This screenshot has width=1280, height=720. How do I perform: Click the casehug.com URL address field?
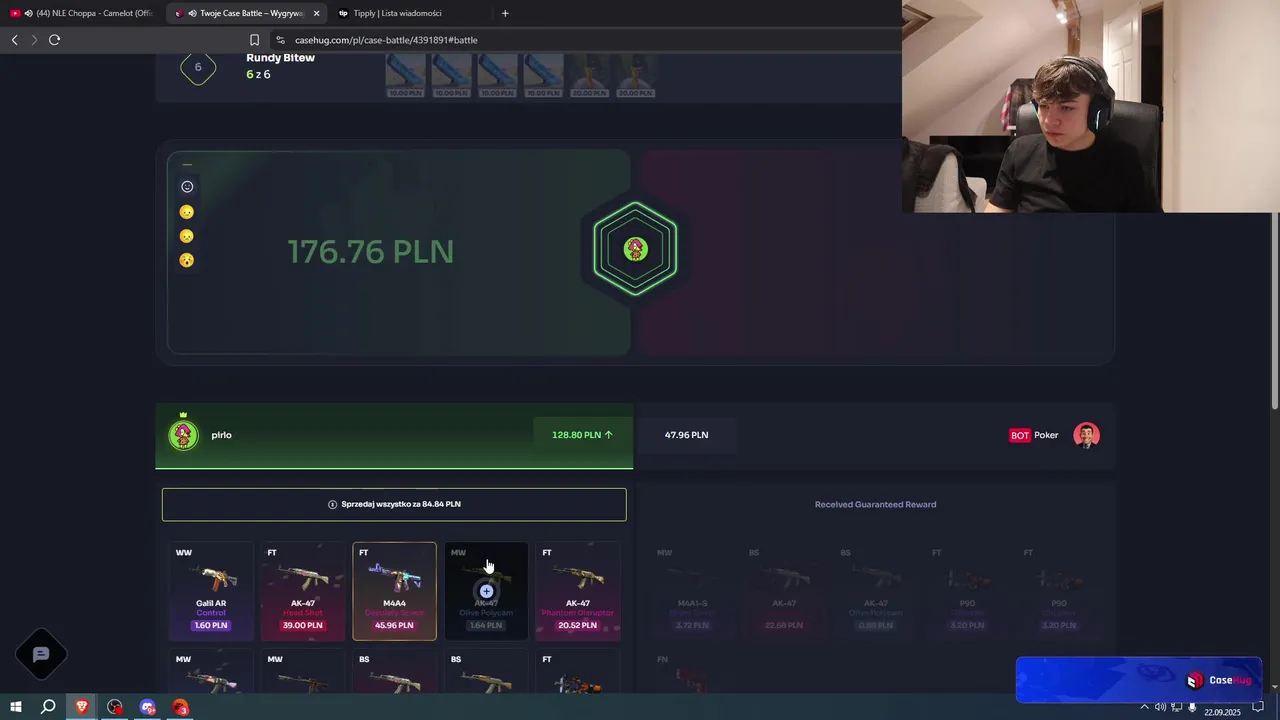pos(386,40)
